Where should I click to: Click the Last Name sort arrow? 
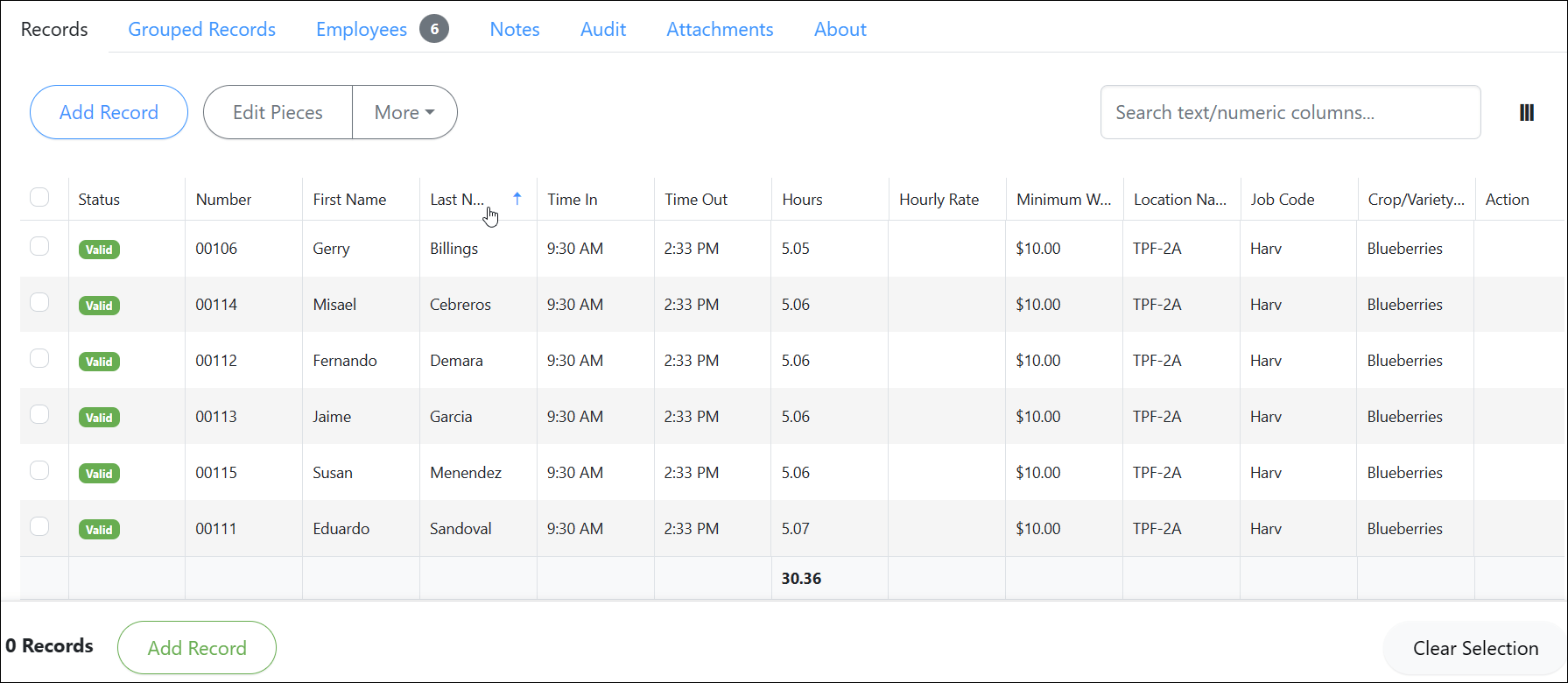click(517, 199)
